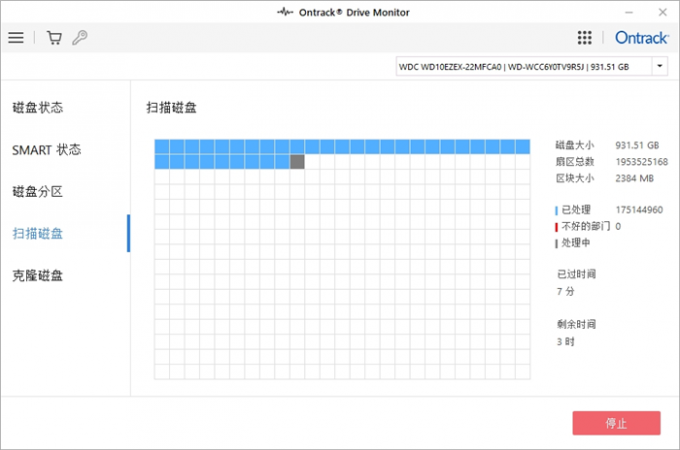Open SMART 状态 tab
This screenshot has width=680, height=450.
click(x=46, y=150)
